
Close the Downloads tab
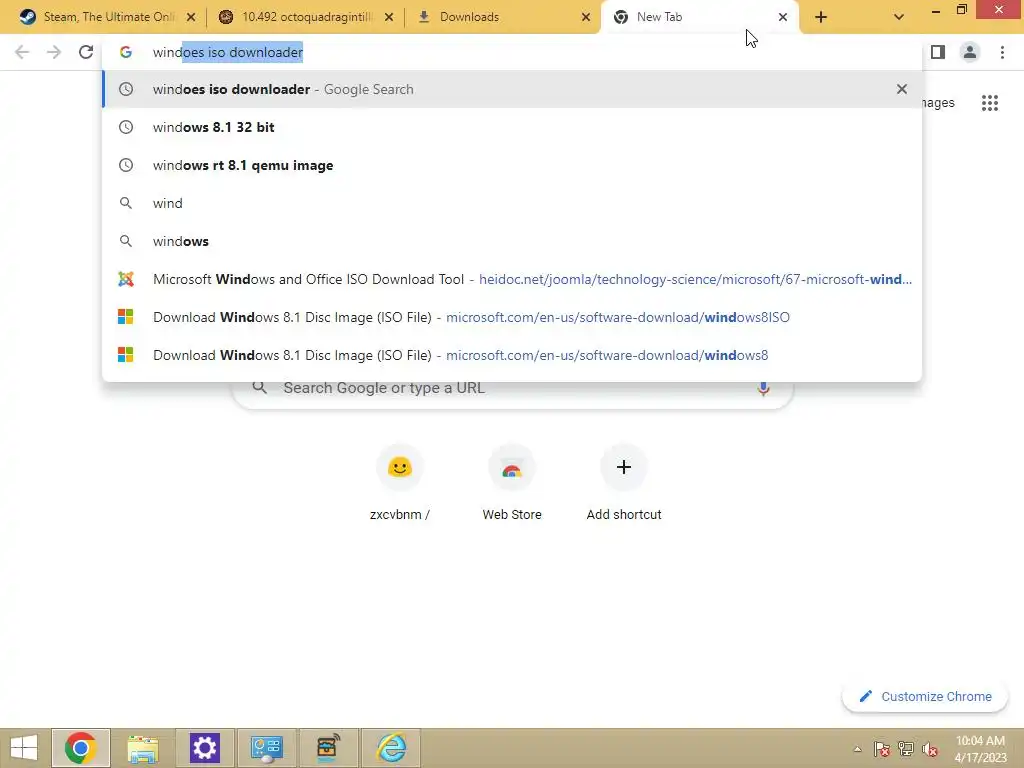[x=586, y=17]
